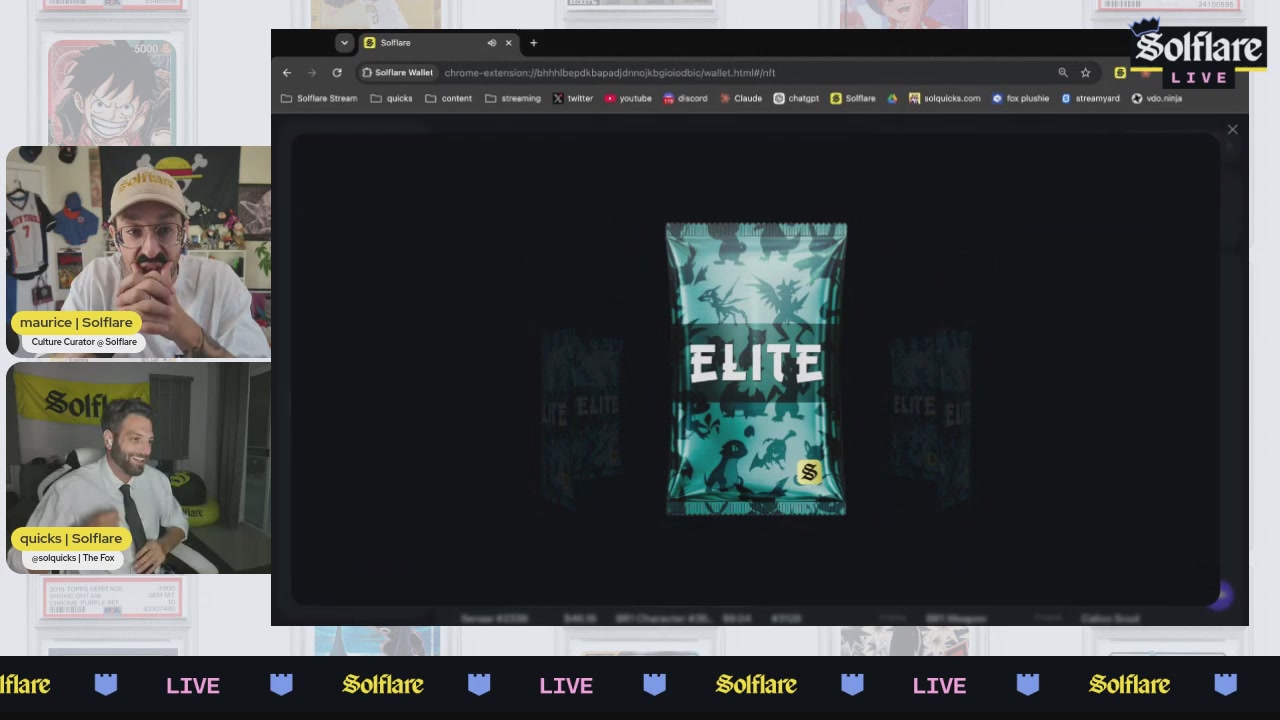The image size is (1280, 720).
Task: Click the purple chat bubble button
Action: [1220, 596]
